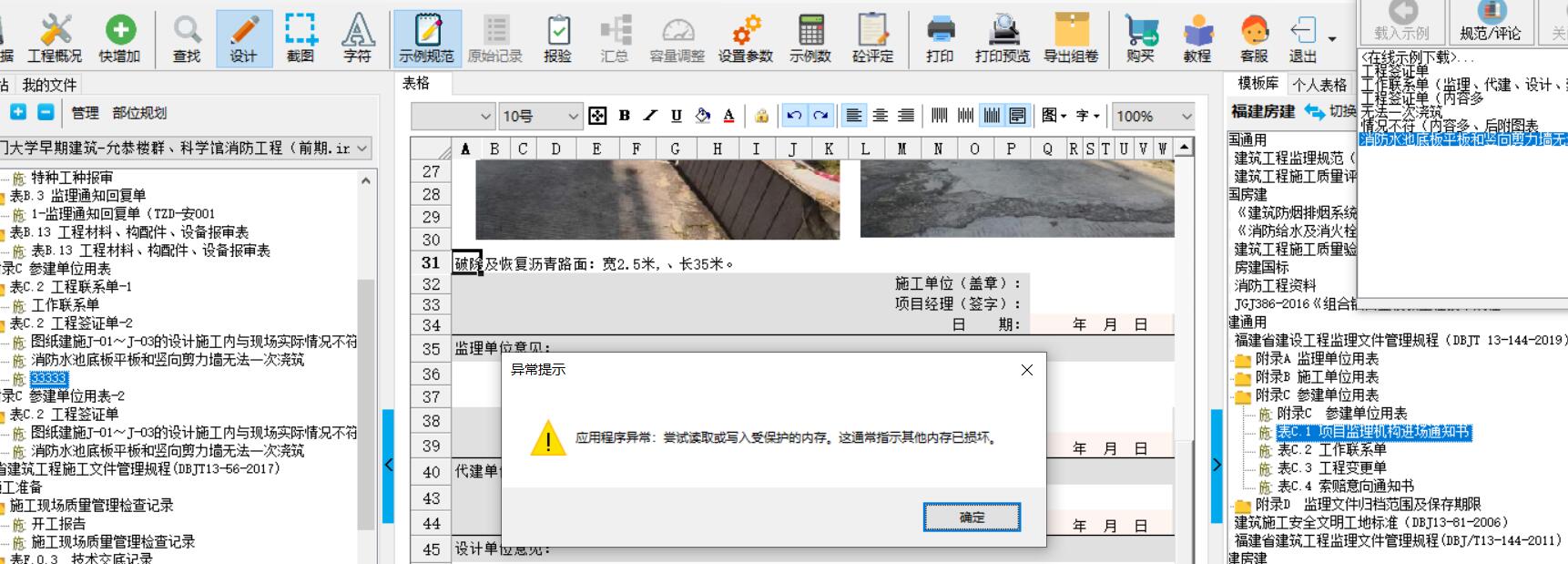Open 设置参数 gear settings icon
This screenshot has height=564, width=1568.
pos(745,38)
